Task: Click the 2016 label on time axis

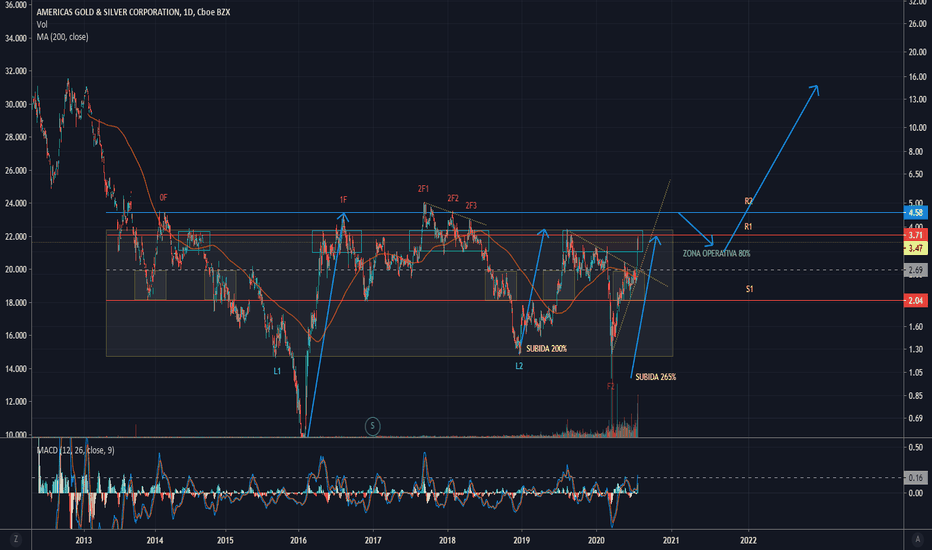Action: point(298,540)
